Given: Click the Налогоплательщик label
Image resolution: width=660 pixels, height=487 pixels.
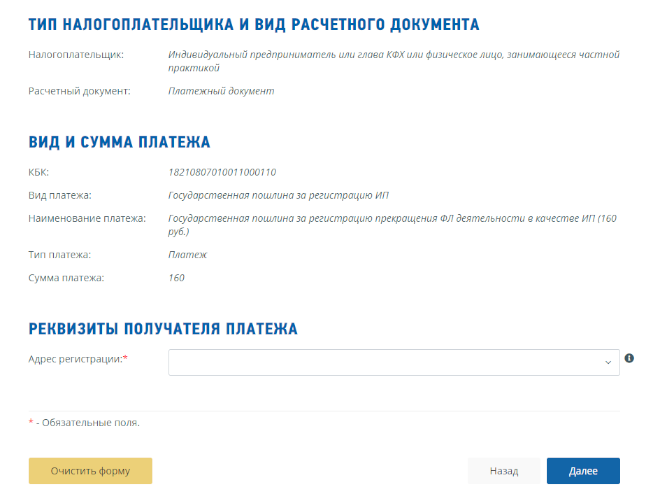Looking at the screenshot, I should [76, 55].
